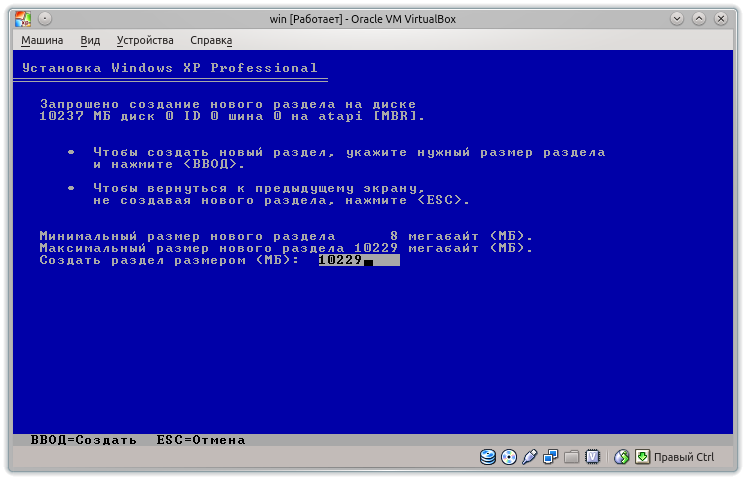The image size is (746, 480).
Task: Open the Вид menu
Action: point(90,40)
